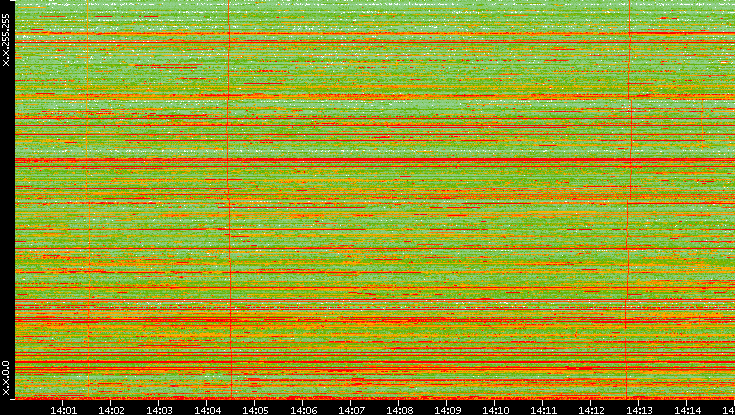Screen dimensions: 735x415
Task: Click the 14:10 time axis label
Action: click(495, 410)
